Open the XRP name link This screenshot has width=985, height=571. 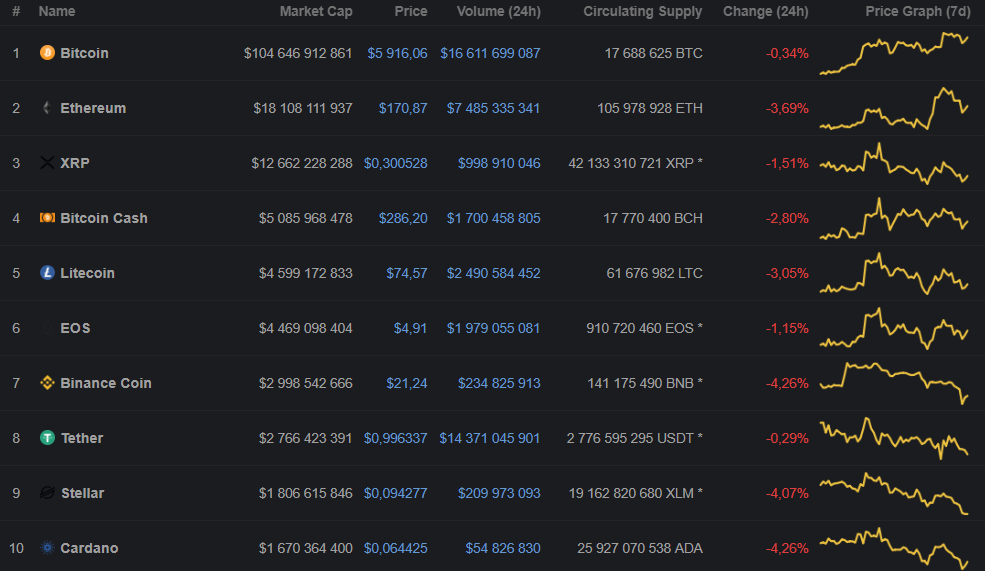pyautogui.click(x=75, y=163)
